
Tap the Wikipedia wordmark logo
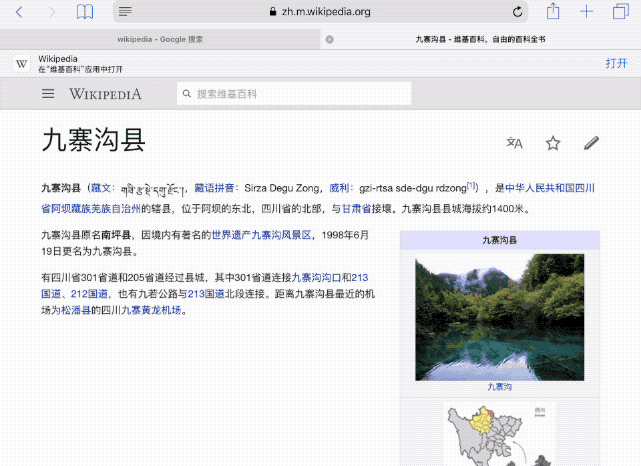tap(105, 94)
